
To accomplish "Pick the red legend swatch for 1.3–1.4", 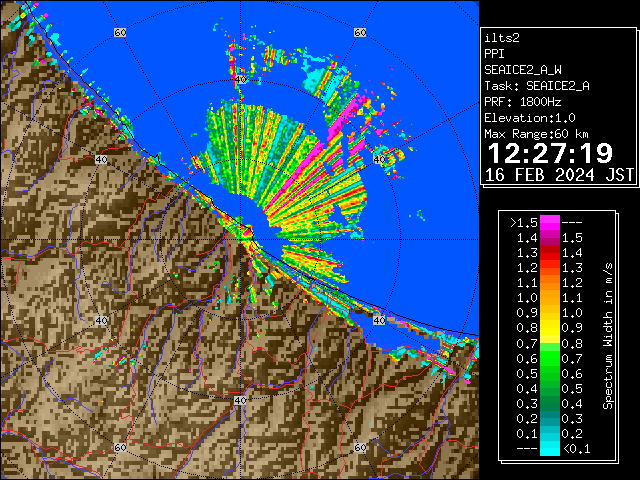I will coord(550,253).
